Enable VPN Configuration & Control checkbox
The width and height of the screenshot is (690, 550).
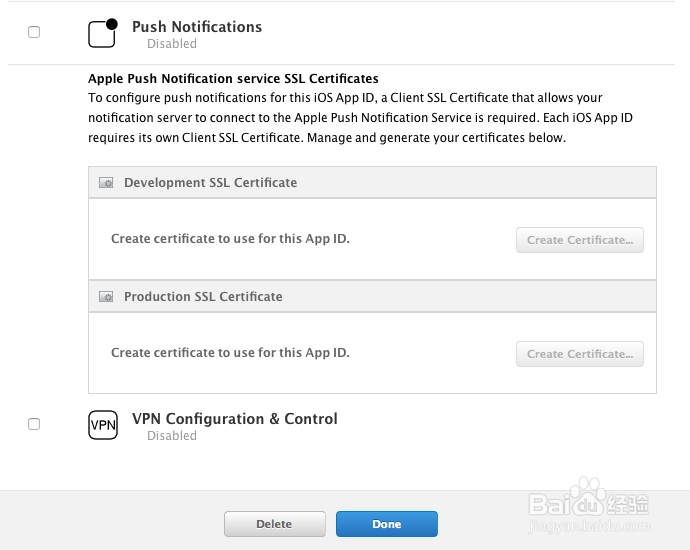click(34, 424)
